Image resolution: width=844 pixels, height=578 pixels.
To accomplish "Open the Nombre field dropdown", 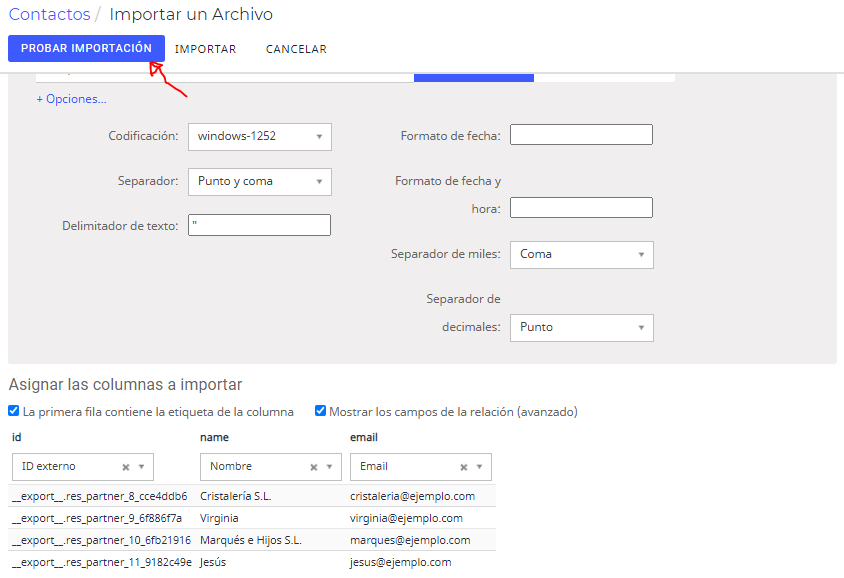I will pyautogui.click(x=271, y=467).
